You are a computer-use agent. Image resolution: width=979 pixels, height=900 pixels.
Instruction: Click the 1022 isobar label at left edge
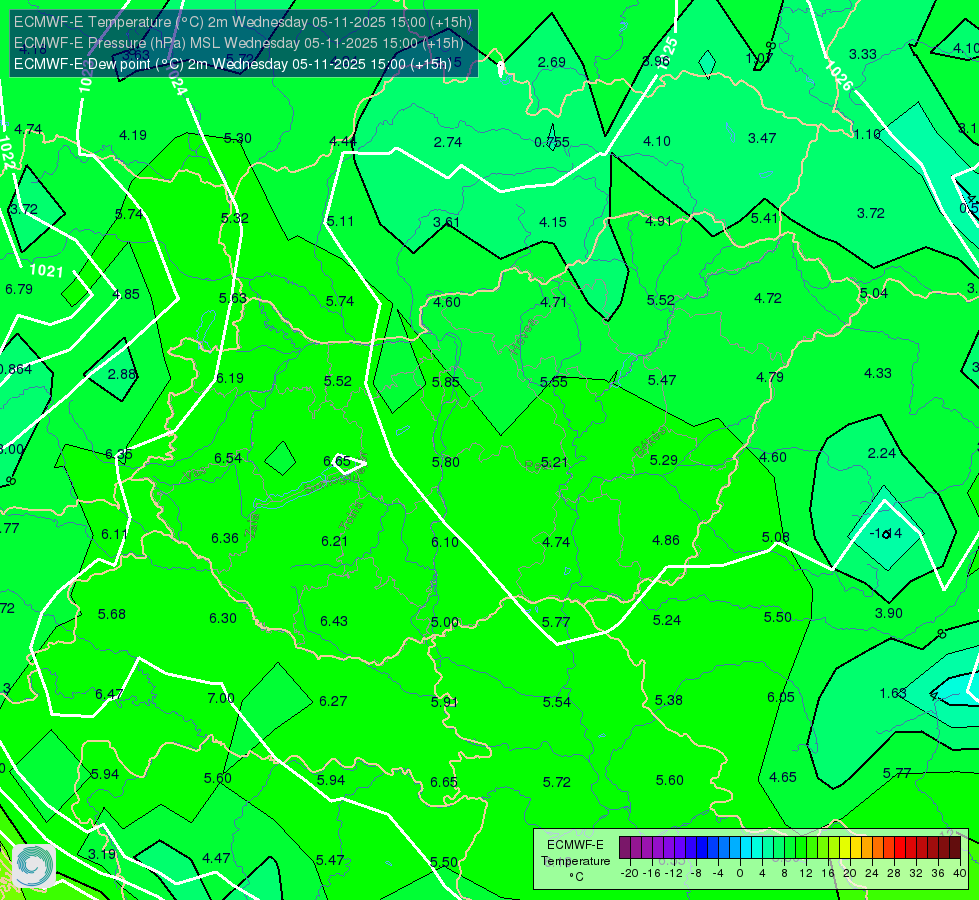click(6, 152)
